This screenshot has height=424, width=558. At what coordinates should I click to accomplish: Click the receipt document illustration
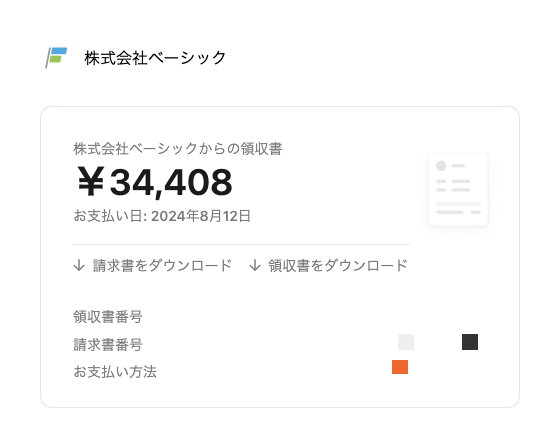[x=458, y=189]
